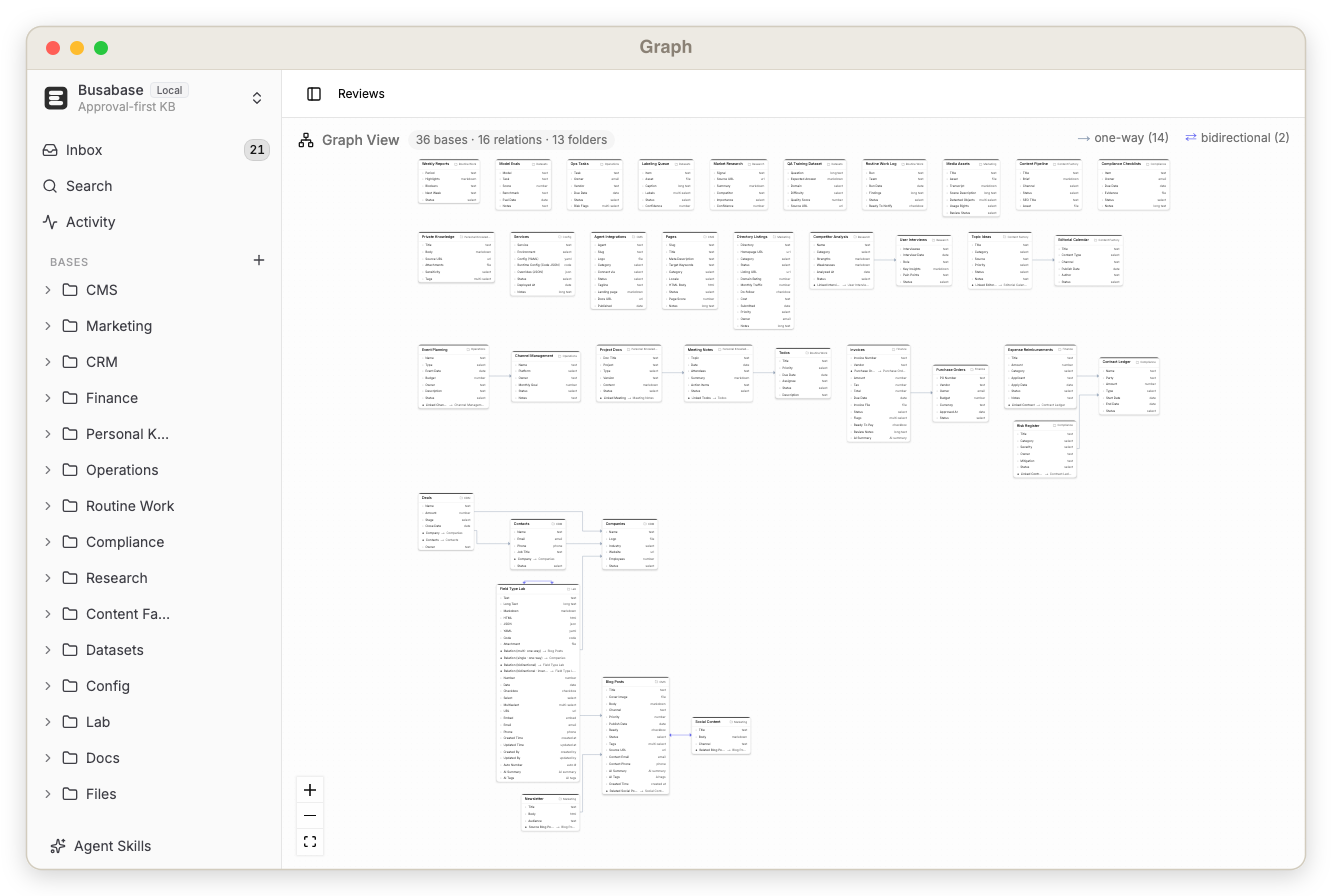
Task: Toggle the sidebar panel icon
Action: [x=314, y=94]
